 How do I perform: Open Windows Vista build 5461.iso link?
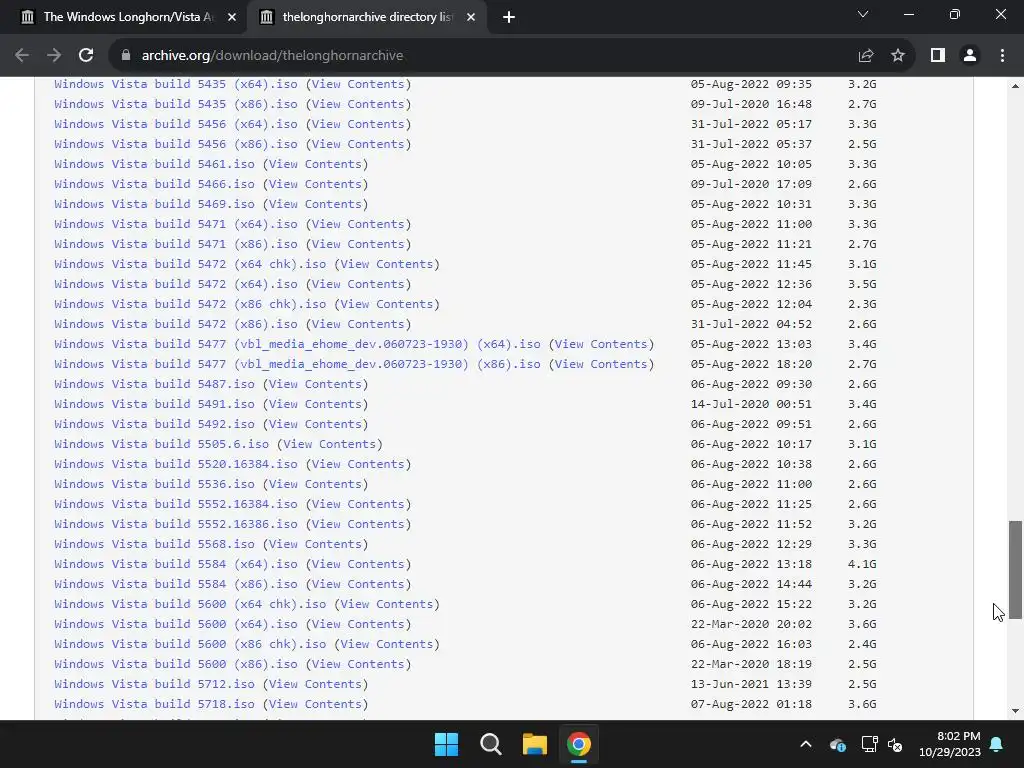(154, 164)
